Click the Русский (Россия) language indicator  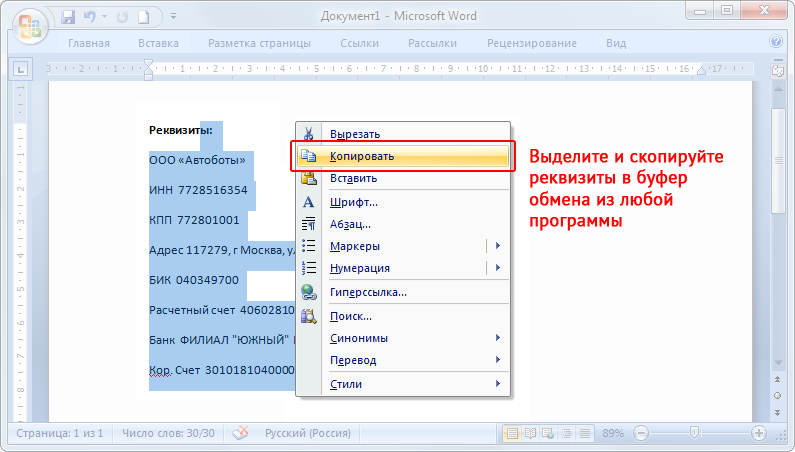pos(308,433)
